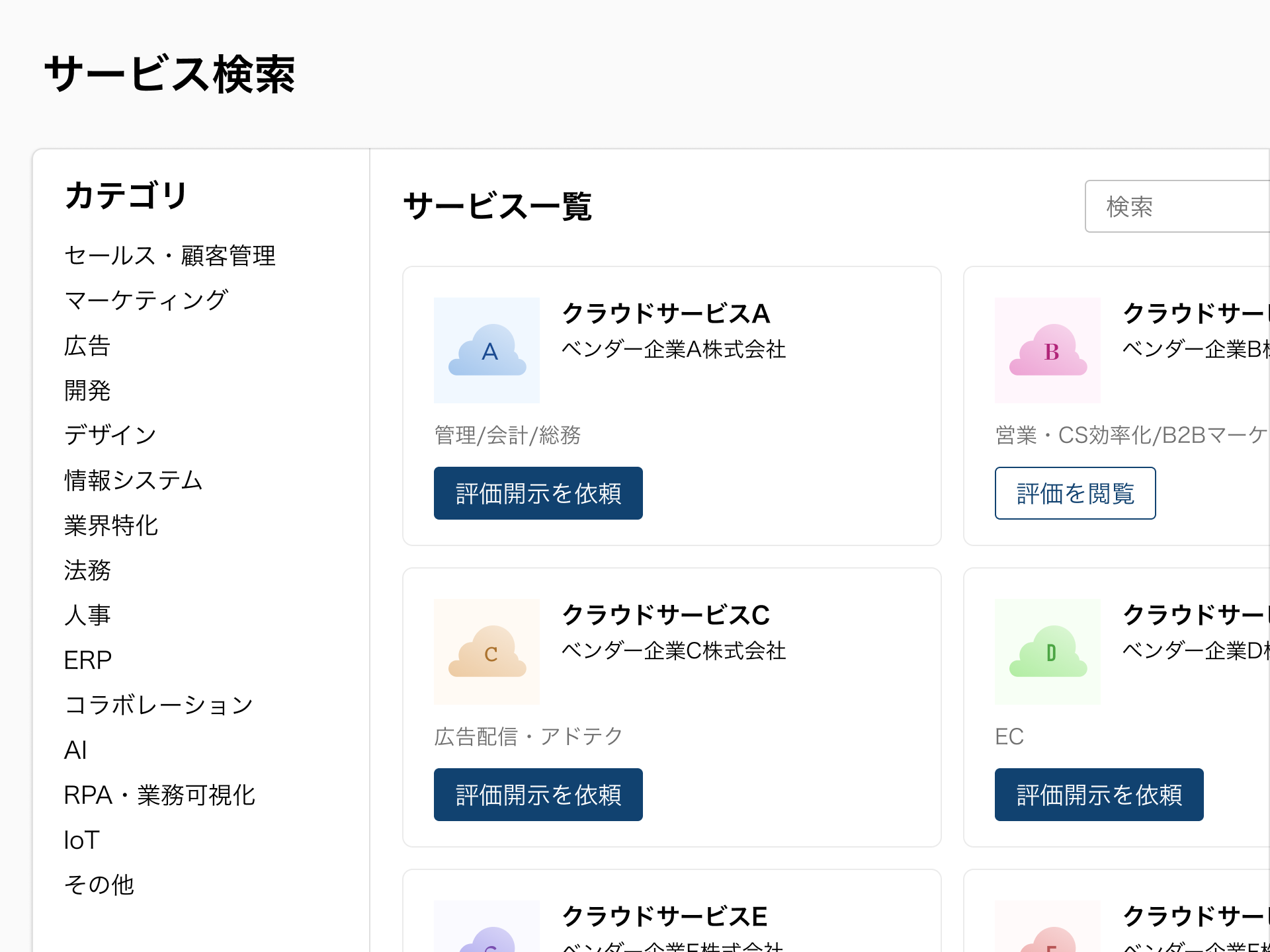
Task: Select セールス・顧客管理 category
Action: 169,256
